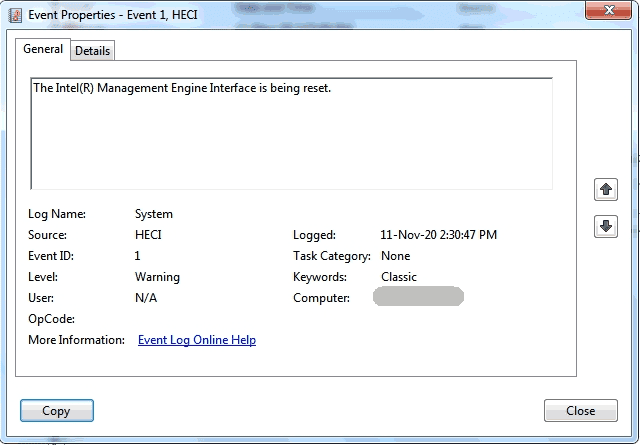
Task: Select the Keywords value Classic
Action: (399, 277)
